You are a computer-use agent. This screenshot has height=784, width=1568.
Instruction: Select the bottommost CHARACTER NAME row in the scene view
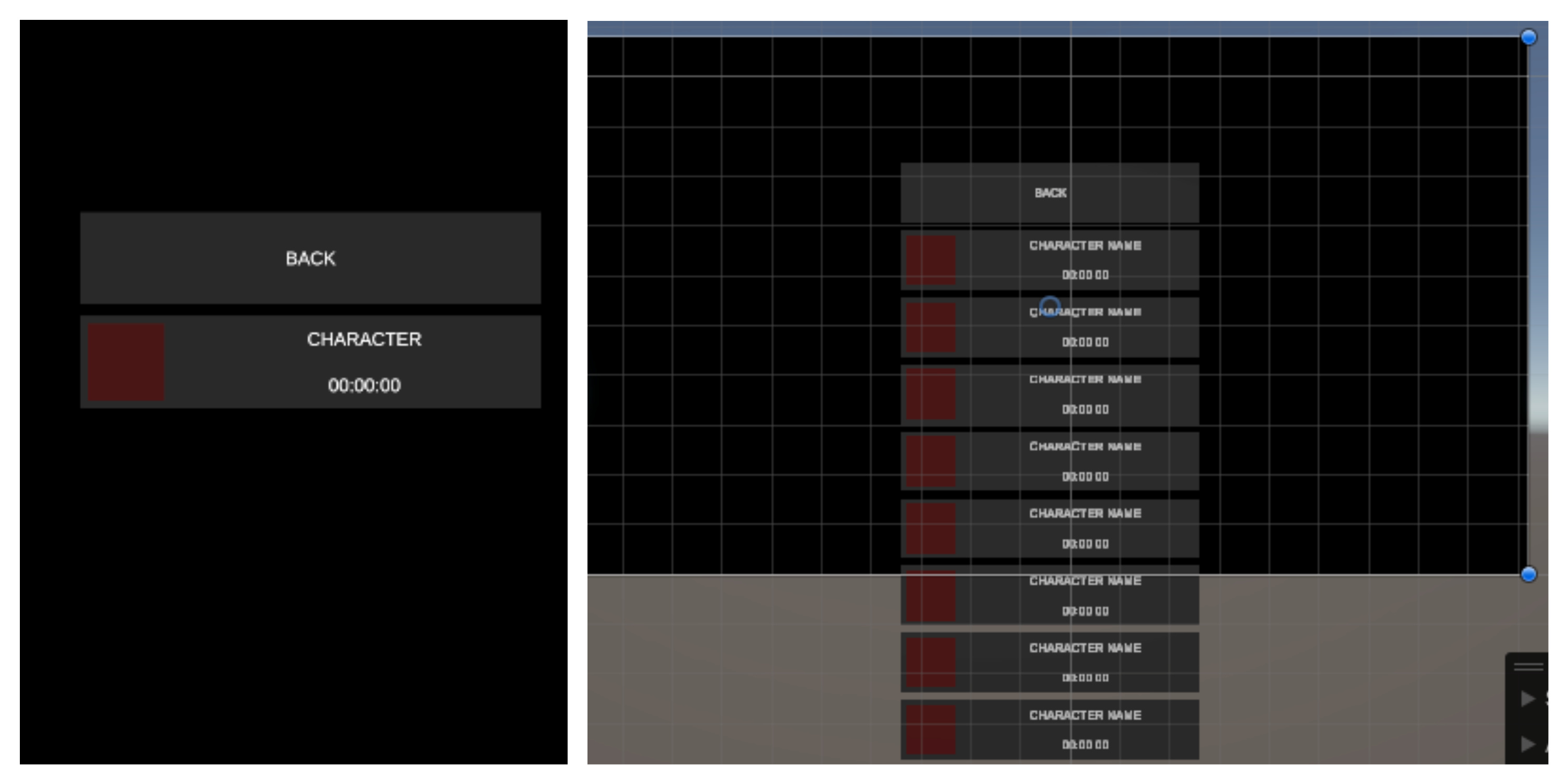point(1050,729)
